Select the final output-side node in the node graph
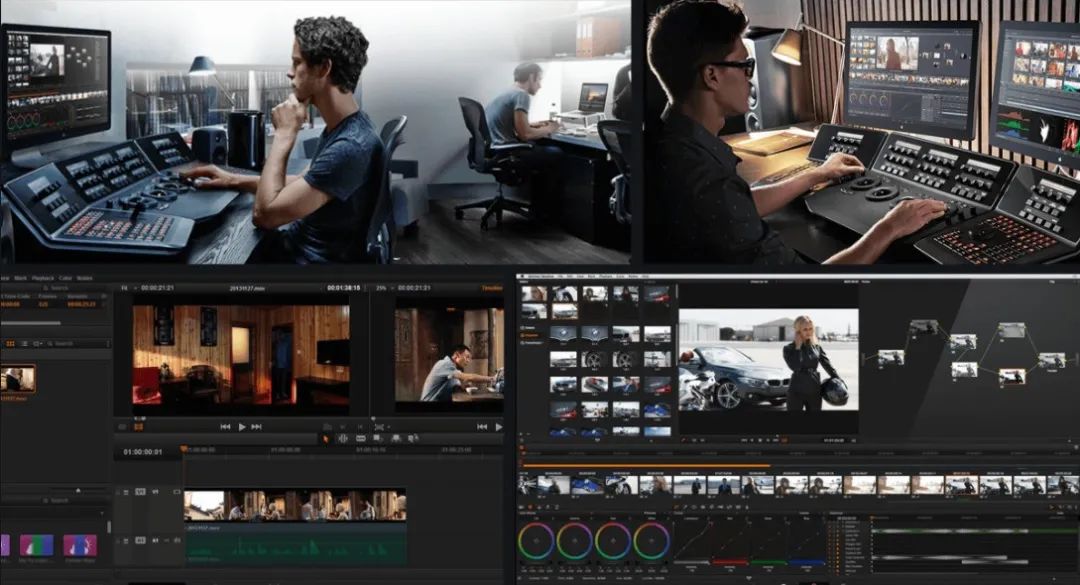Viewport: 1080px width, 585px height. tap(1052, 360)
